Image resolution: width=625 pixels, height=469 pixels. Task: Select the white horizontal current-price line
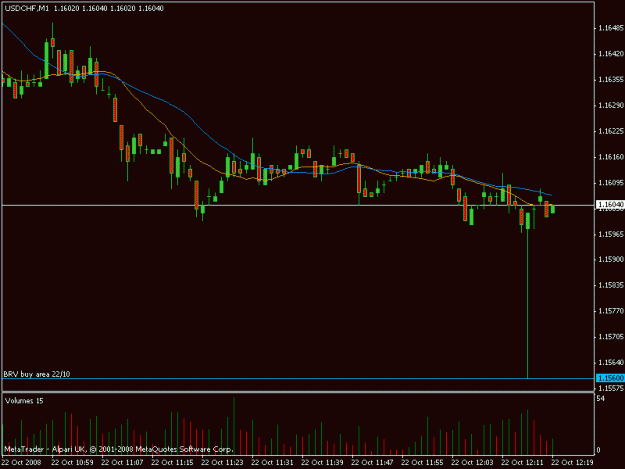point(298,205)
